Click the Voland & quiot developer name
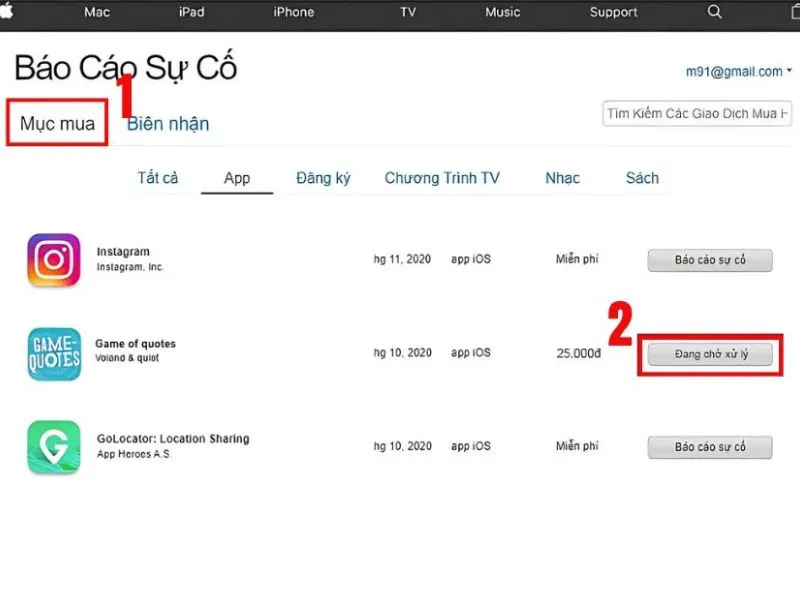 coord(127,358)
